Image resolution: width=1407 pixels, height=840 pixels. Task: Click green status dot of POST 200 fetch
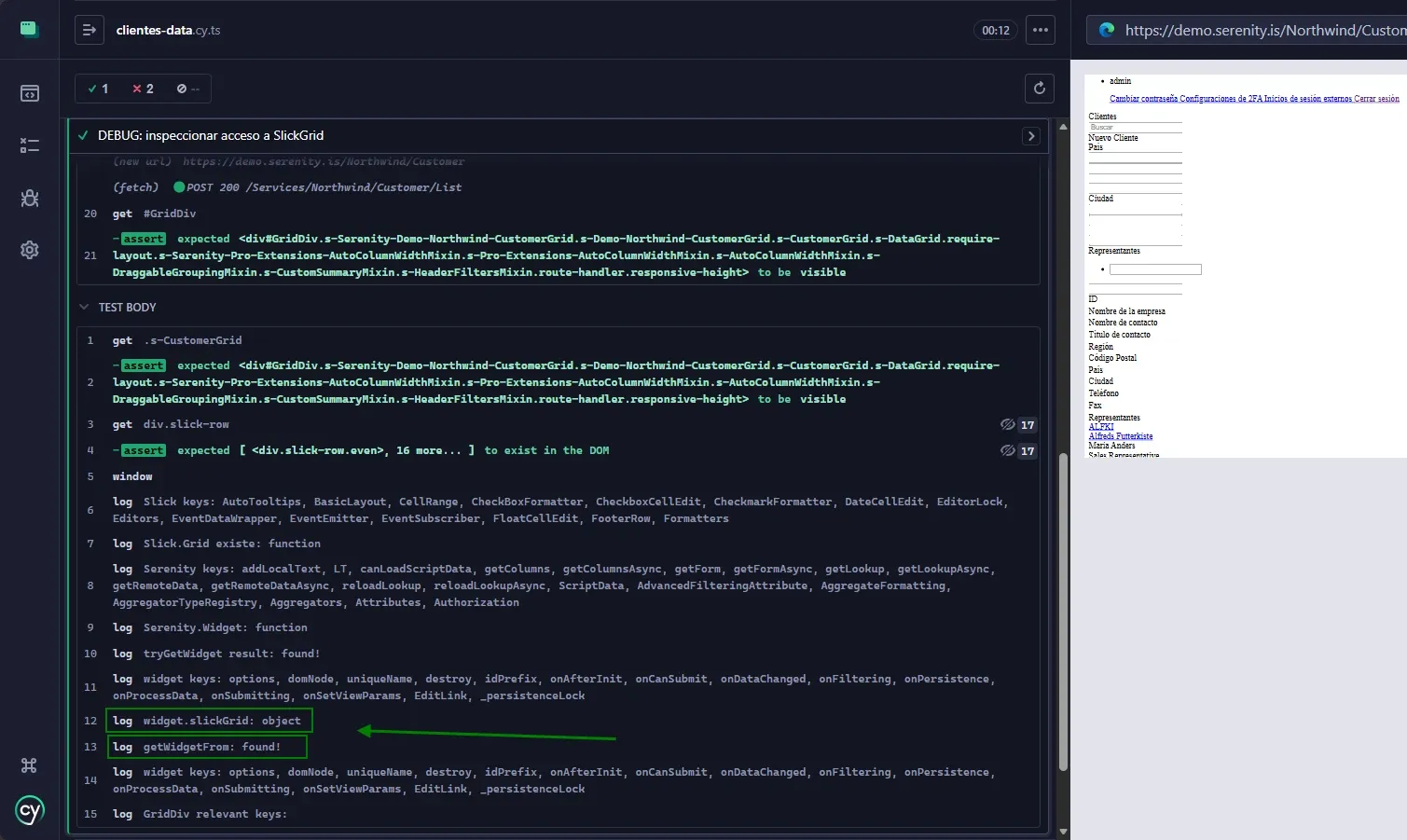click(x=179, y=187)
